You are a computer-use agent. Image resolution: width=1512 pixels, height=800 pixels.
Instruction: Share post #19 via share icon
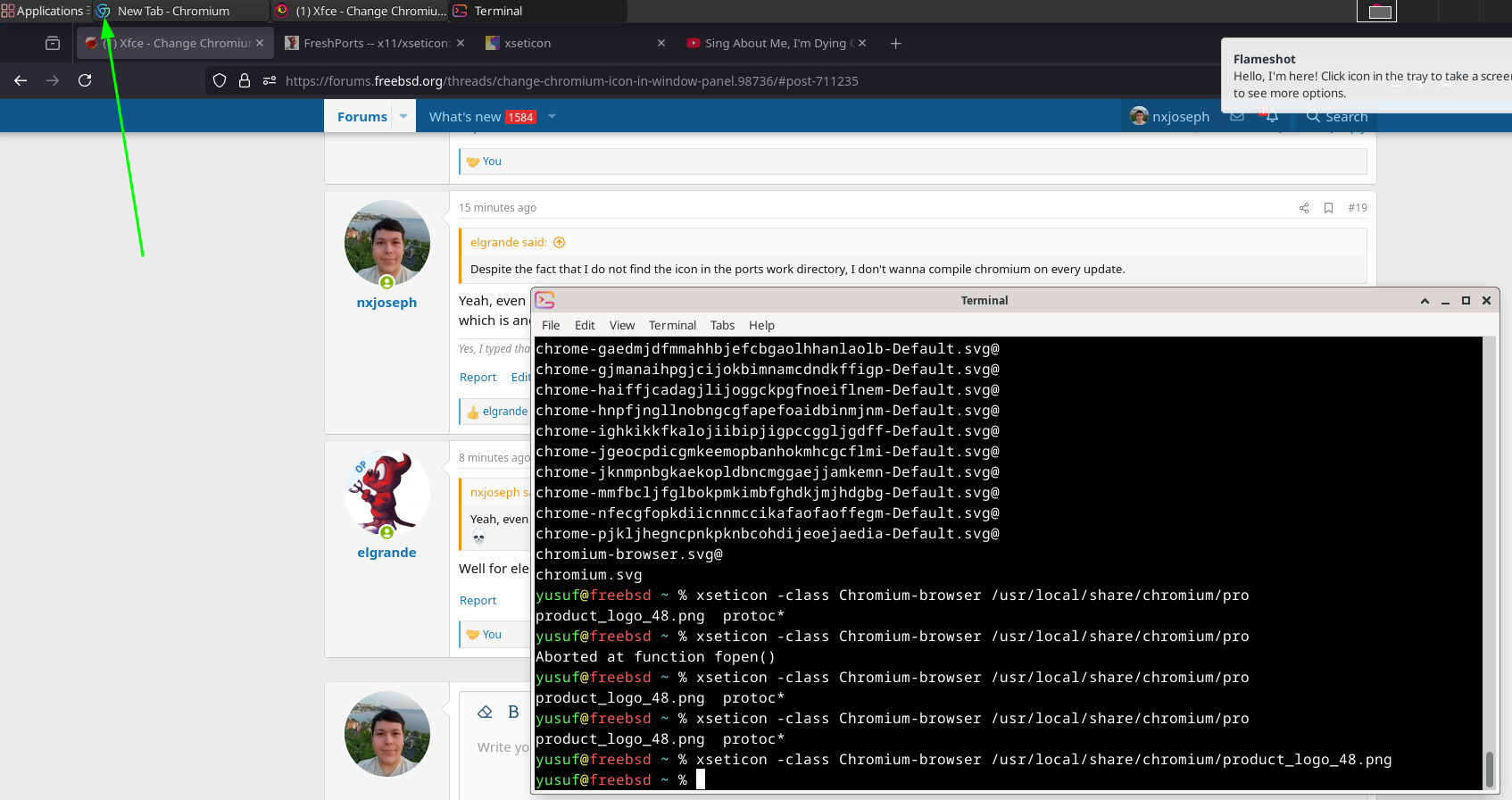(x=1304, y=208)
